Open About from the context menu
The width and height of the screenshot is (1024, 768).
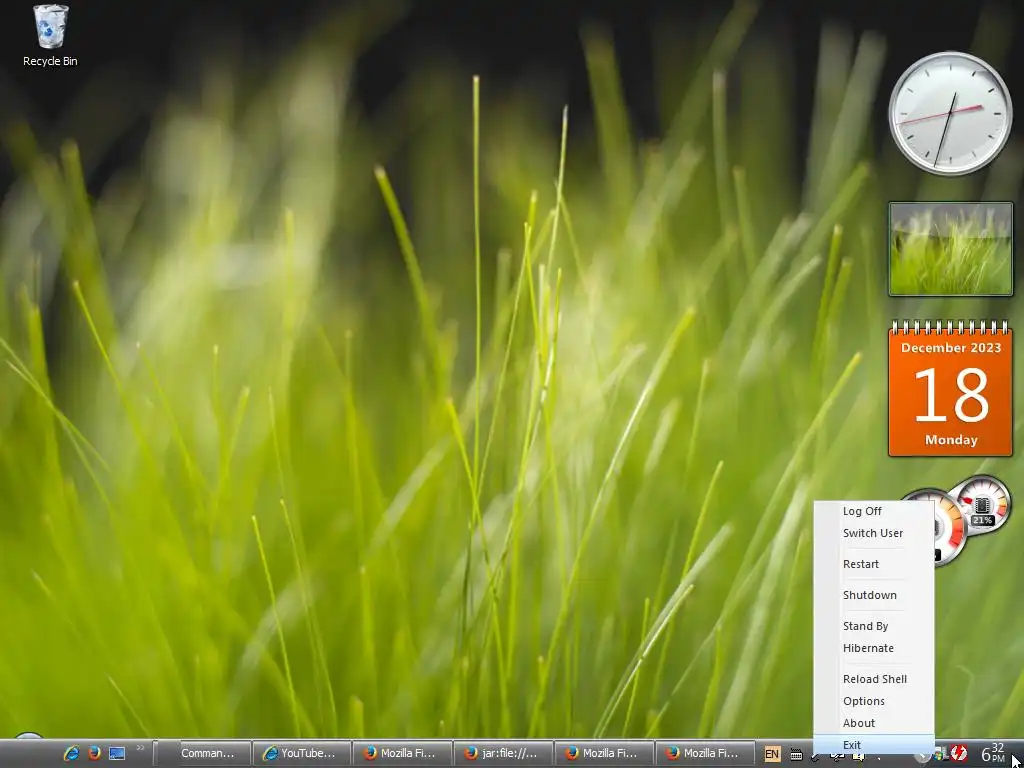(874, 724)
